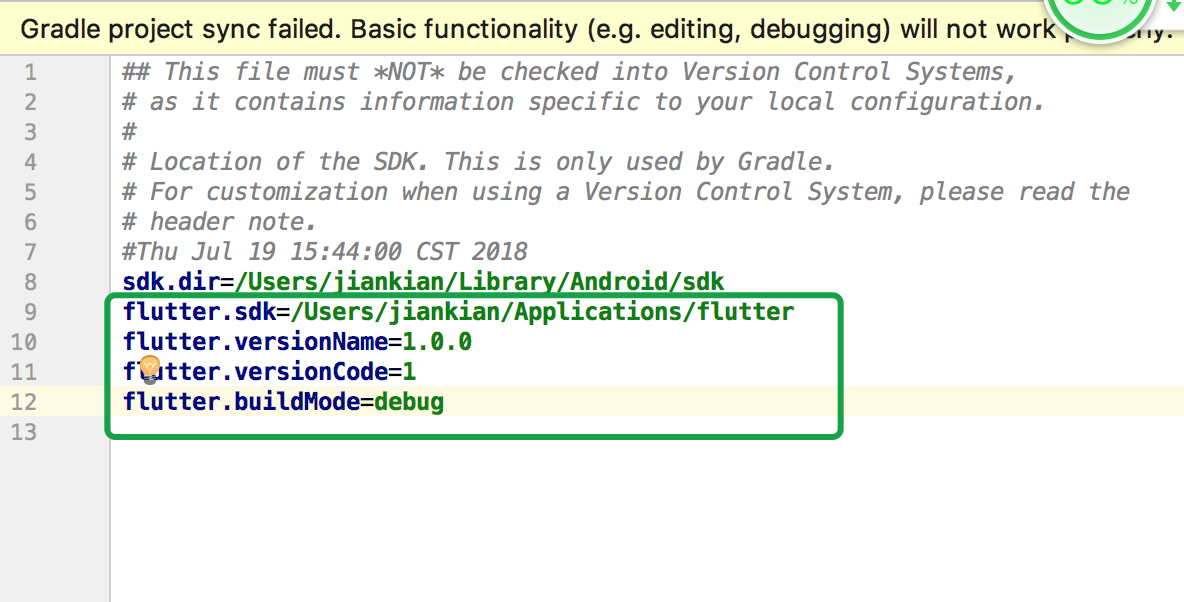
Task: Click the lone # comment on line 3
Action: click(x=129, y=131)
